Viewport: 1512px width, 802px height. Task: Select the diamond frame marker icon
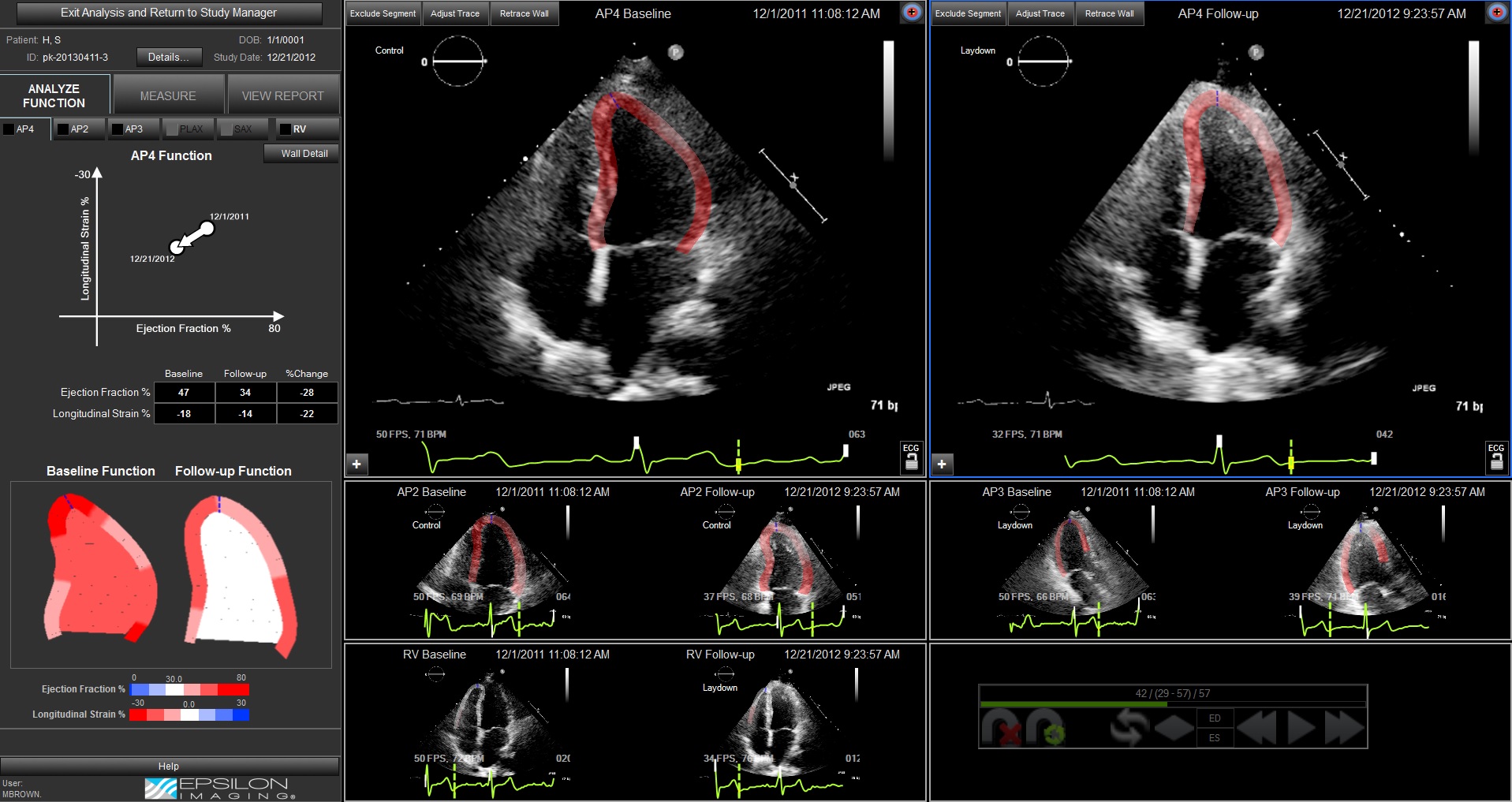point(1176,727)
